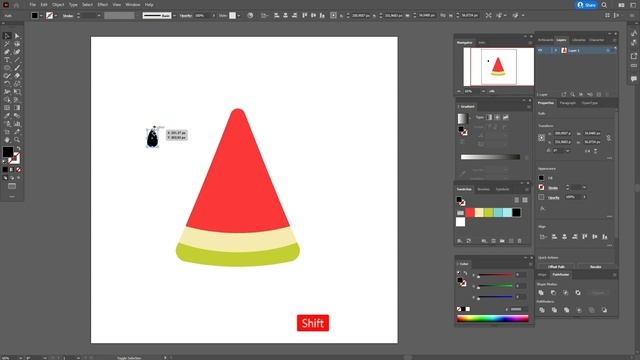Click the Recolor quick action button
This screenshot has height=360, width=640.
(596, 267)
